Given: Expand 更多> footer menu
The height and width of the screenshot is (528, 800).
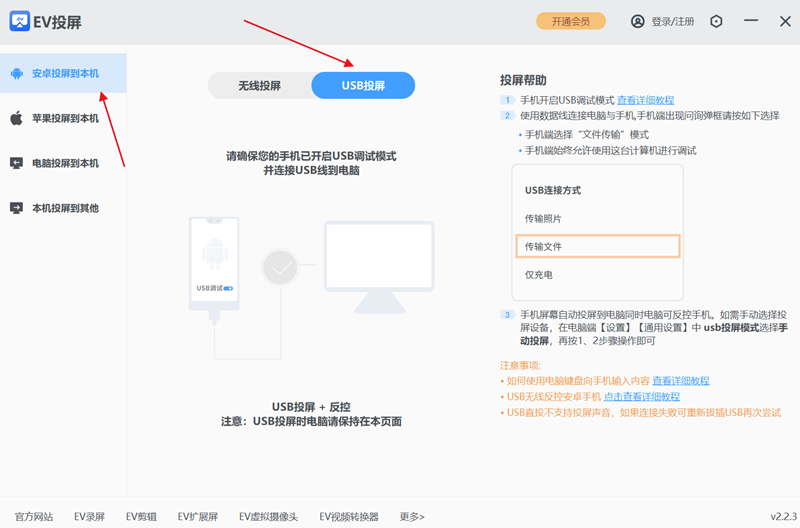Looking at the screenshot, I should click(412, 517).
